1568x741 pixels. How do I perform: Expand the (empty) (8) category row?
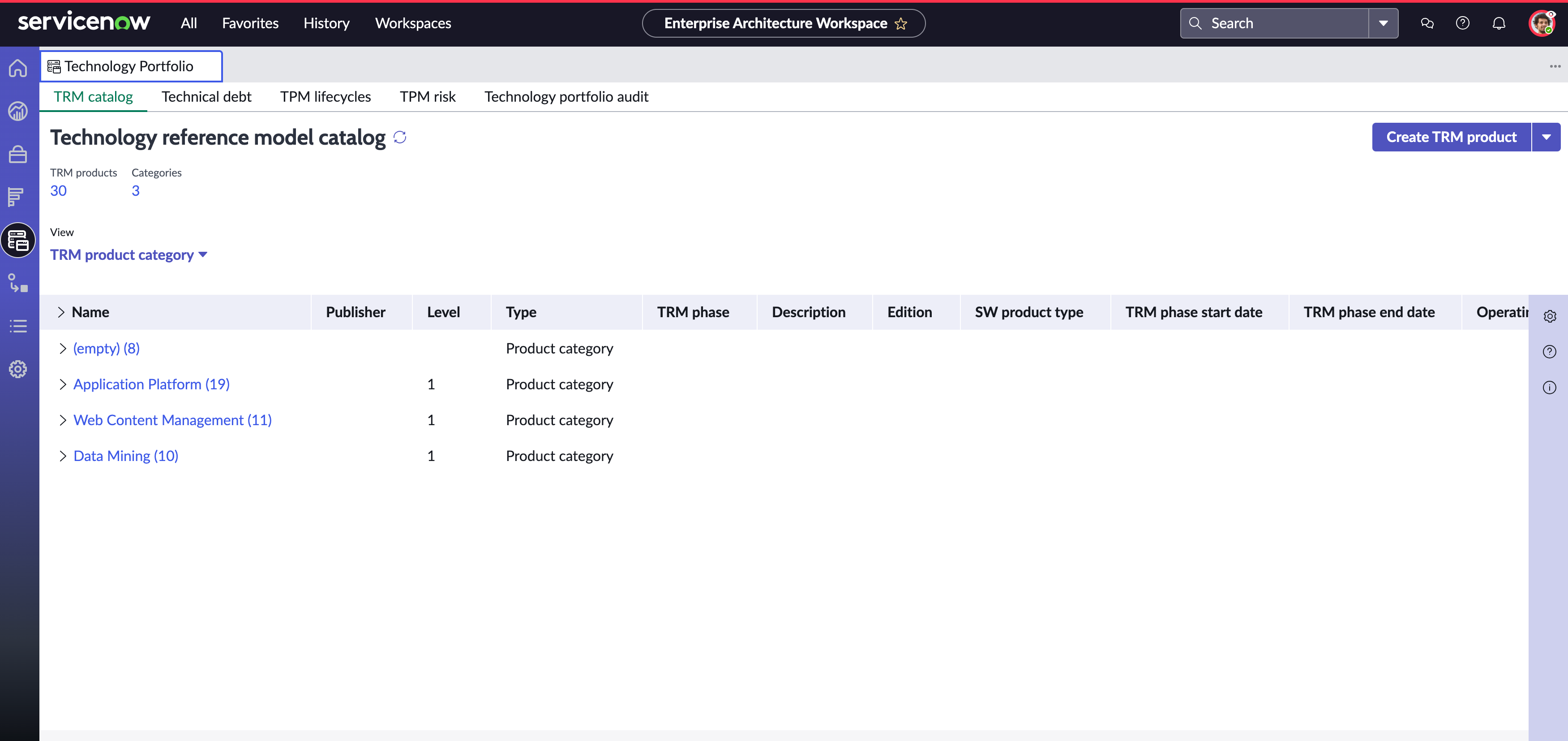coord(62,348)
